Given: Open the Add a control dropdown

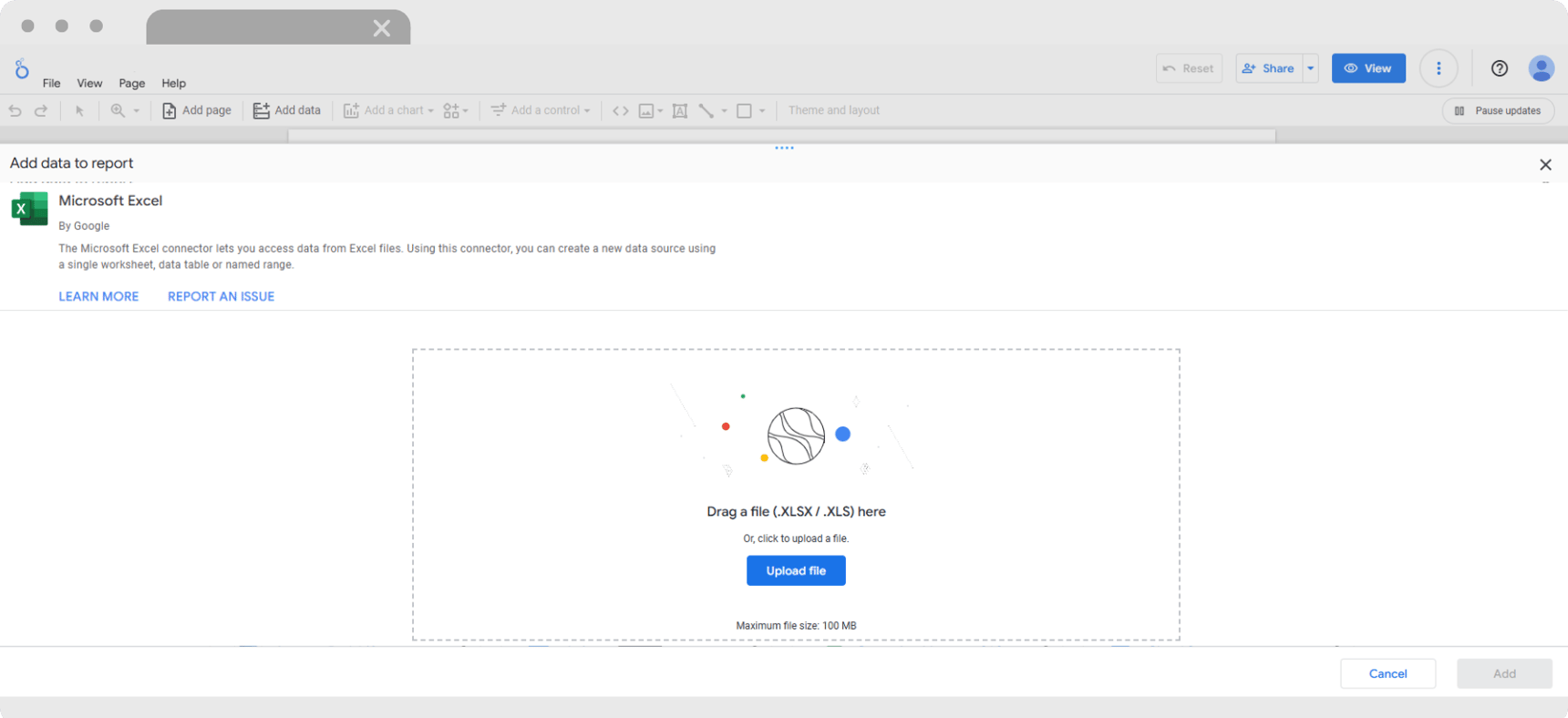Looking at the screenshot, I should point(541,110).
